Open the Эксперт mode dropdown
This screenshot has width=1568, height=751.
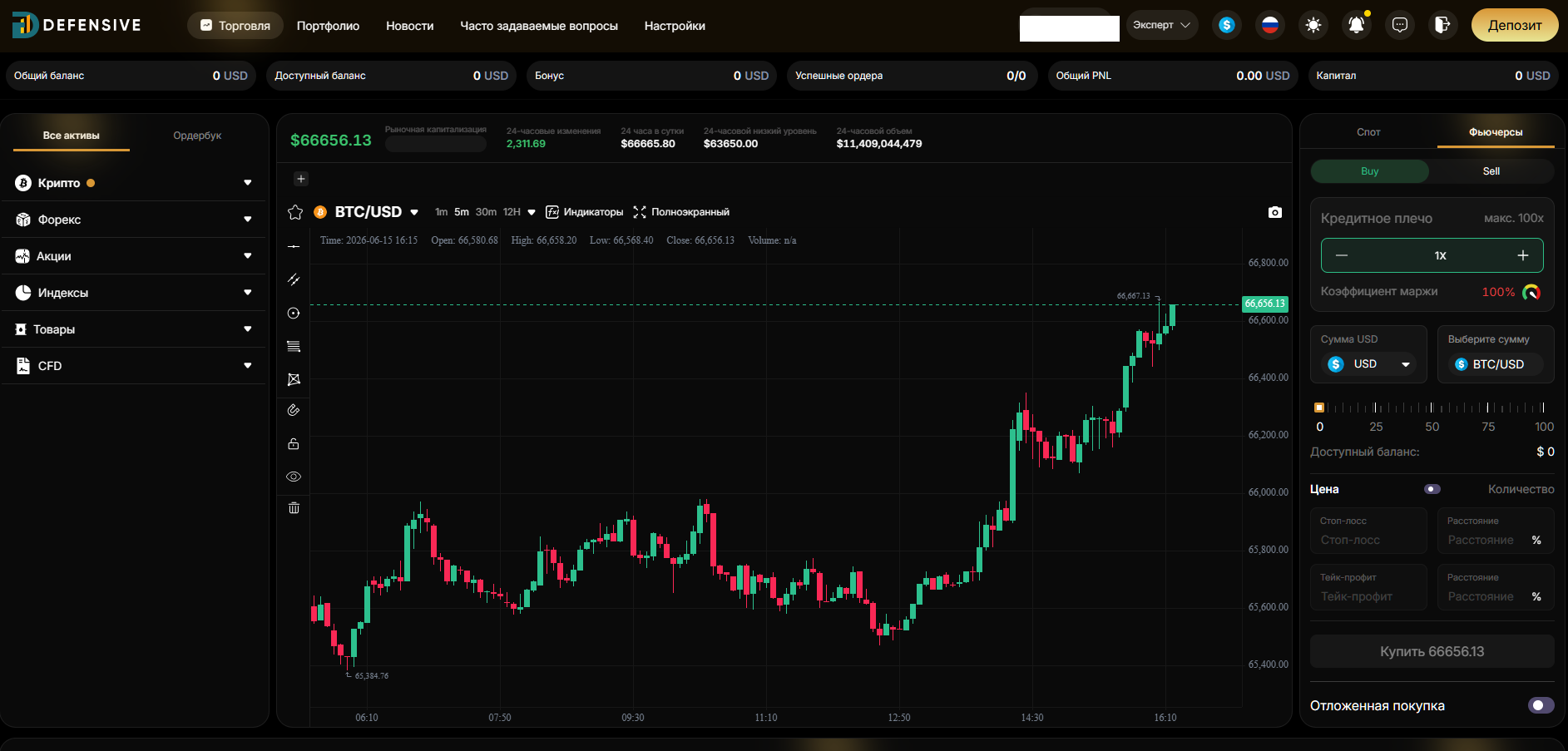point(1162,25)
